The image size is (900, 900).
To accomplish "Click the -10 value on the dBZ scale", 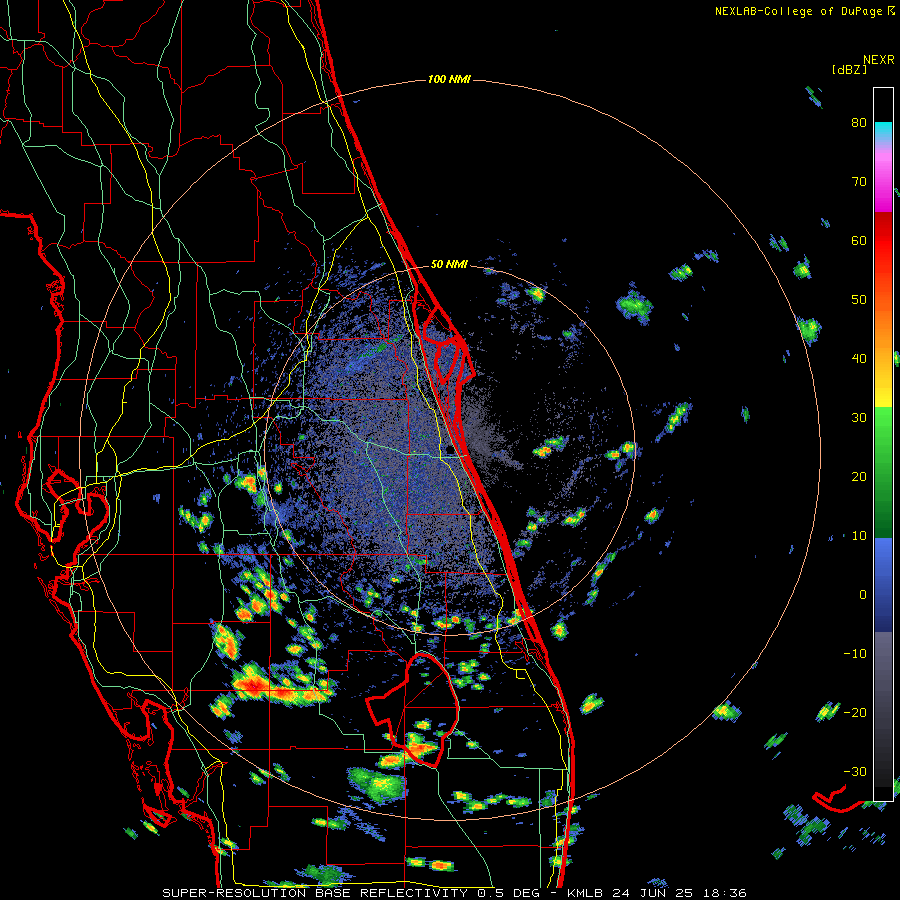I will [855, 653].
